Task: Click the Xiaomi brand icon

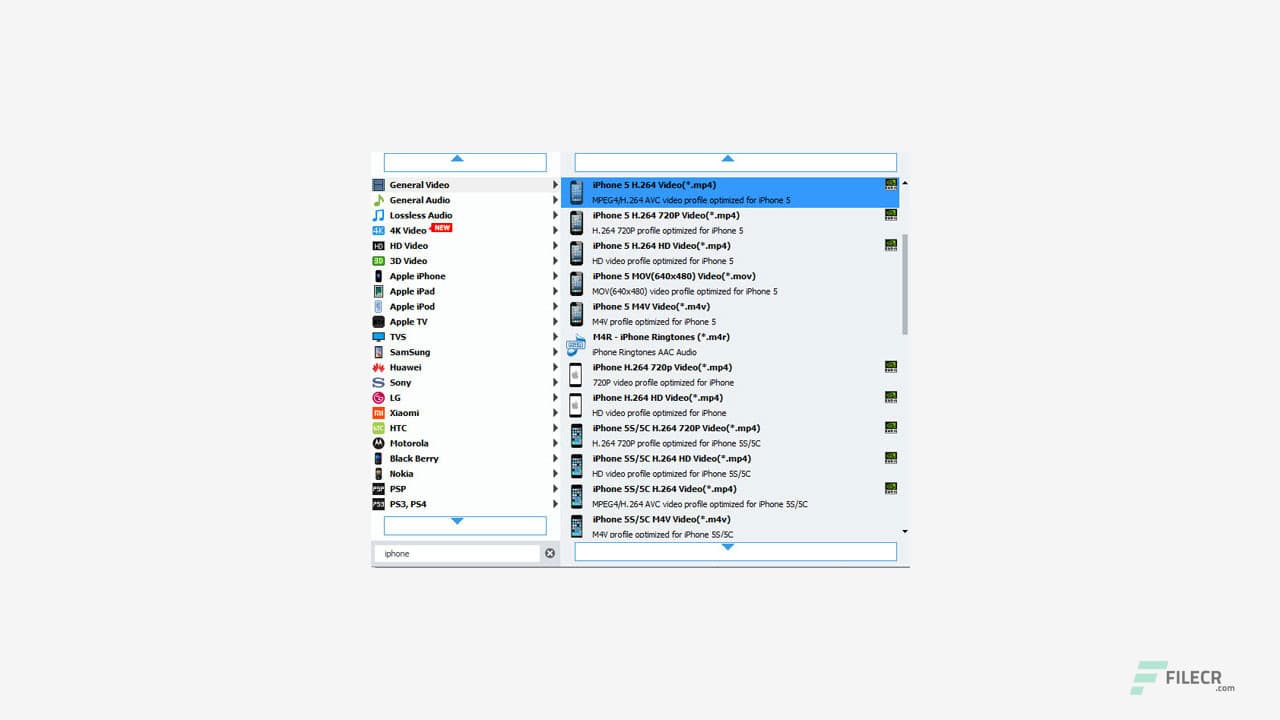Action: coord(379,412)
